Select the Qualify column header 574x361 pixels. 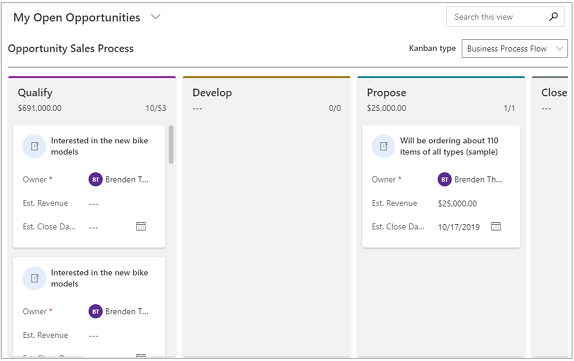tap(35, 93)
